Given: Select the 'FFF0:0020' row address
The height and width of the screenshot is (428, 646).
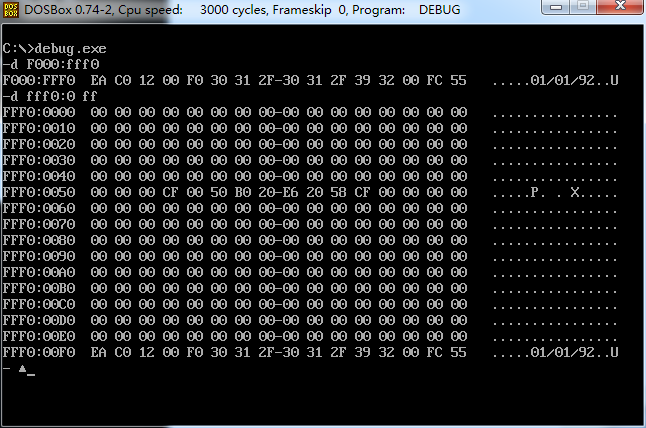Looking at the screenshot, I should (x=39, y=145).
